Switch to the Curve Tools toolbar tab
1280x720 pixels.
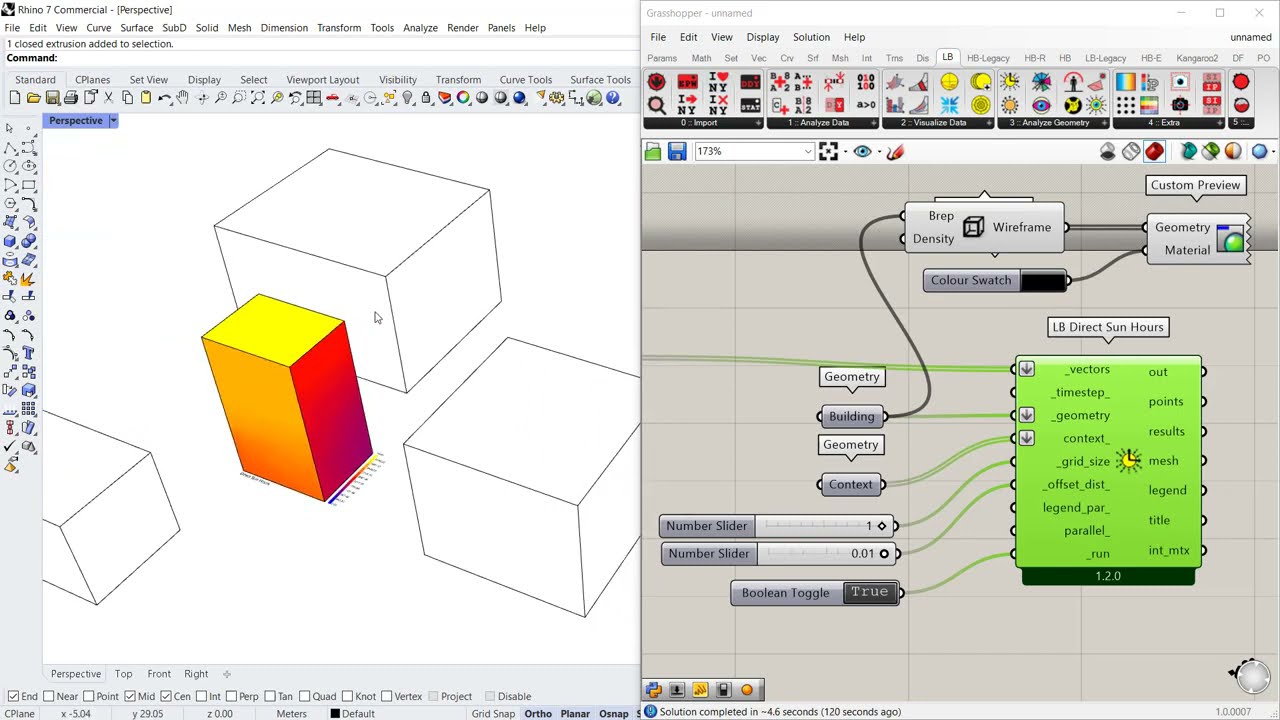click(525, 80)
